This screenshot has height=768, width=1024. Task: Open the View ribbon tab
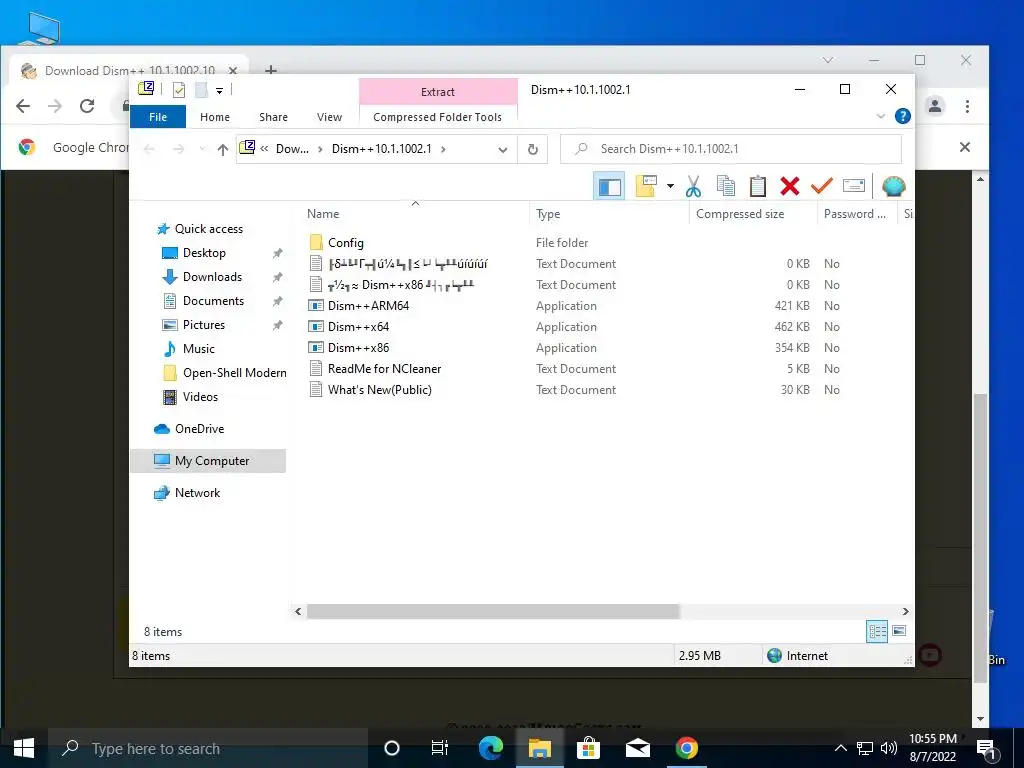(329, 117)
